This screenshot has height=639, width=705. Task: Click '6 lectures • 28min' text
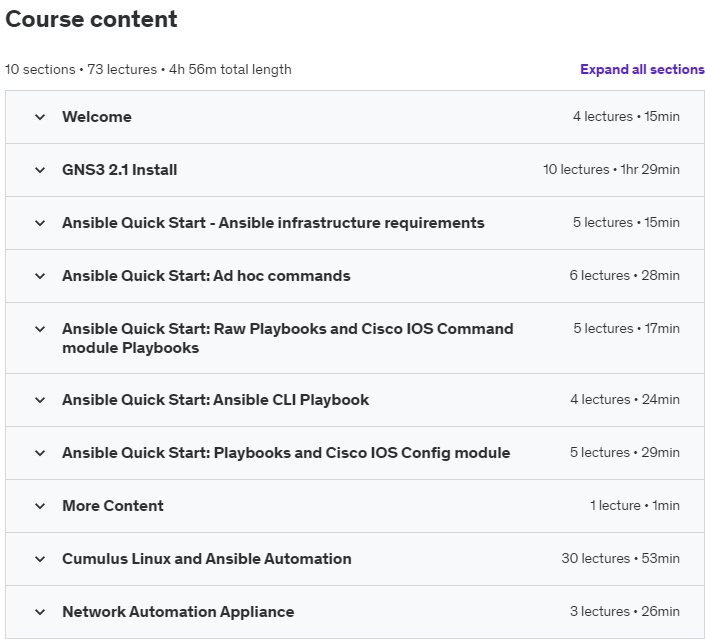(625, 276)
